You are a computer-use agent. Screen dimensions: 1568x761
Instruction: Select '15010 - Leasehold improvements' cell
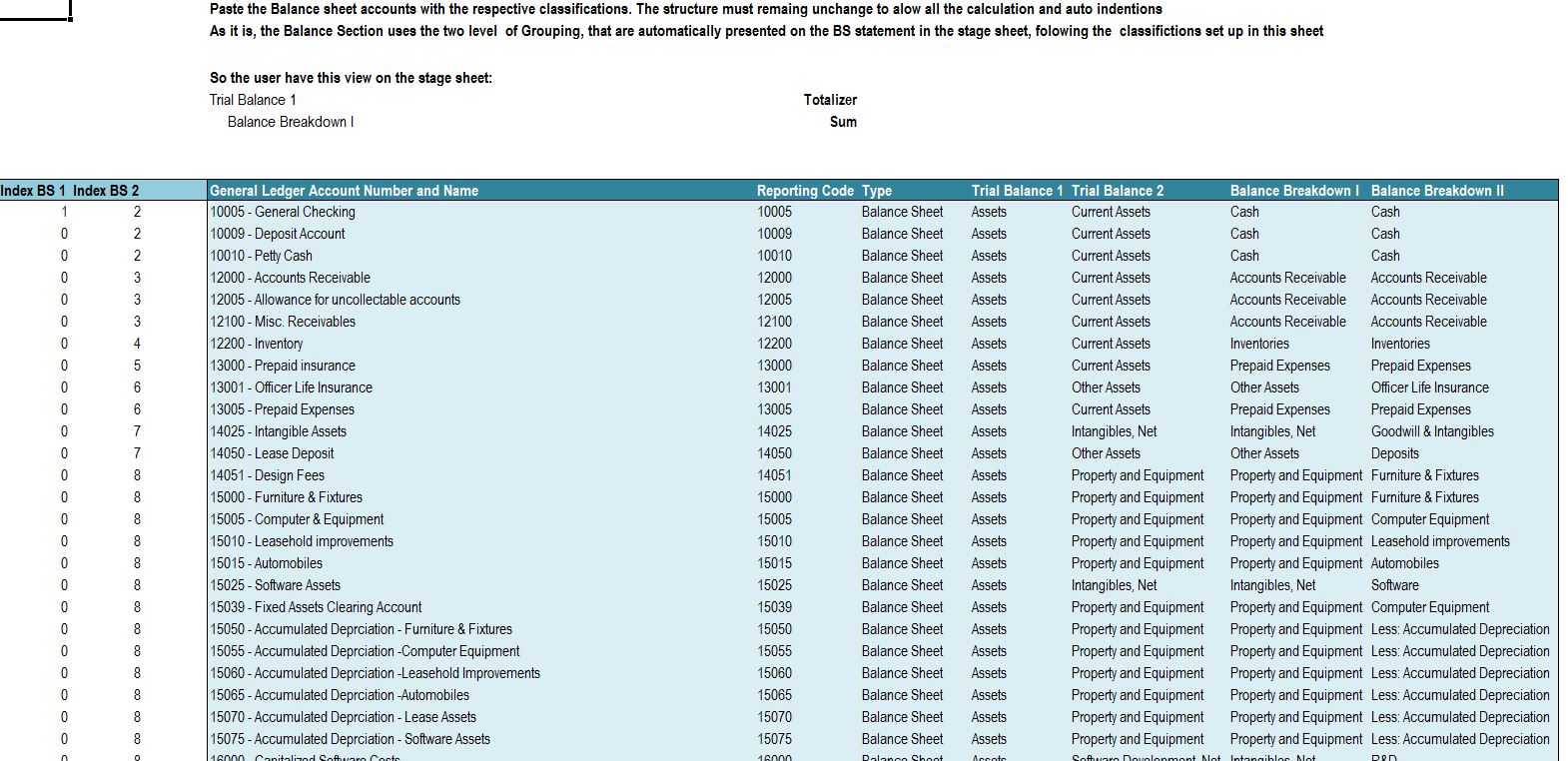302,541
